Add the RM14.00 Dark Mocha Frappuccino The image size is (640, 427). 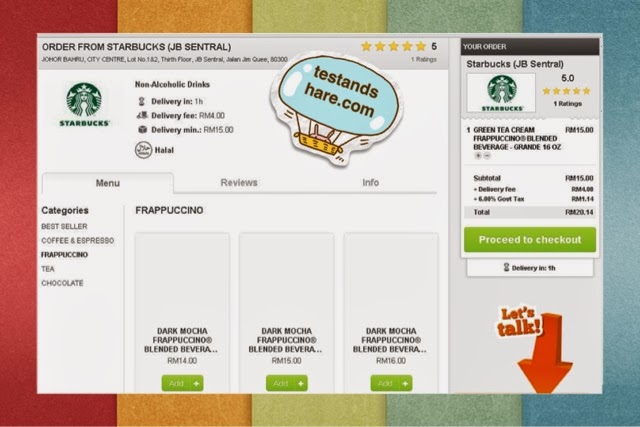pos(182,383)
